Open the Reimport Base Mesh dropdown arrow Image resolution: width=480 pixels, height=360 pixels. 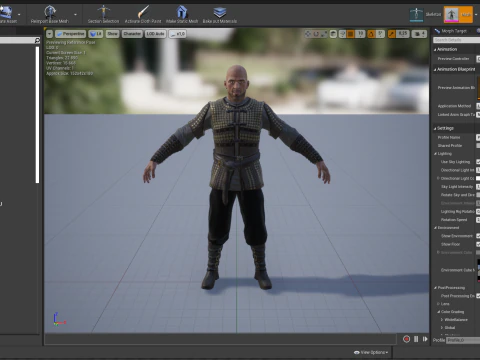click(x=75, y=14)
